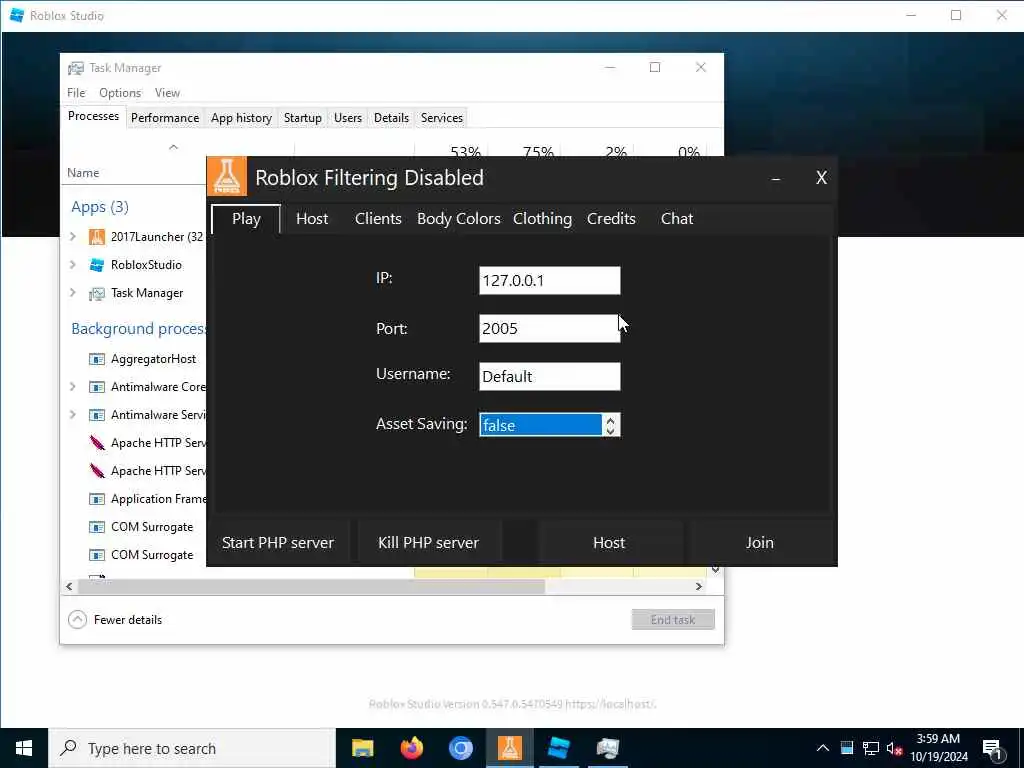The image size is (1024, 768).
Task: Click the 2017Launcher app icon in Task Manager
Action: pyautogui.click(x=97, y=236)
